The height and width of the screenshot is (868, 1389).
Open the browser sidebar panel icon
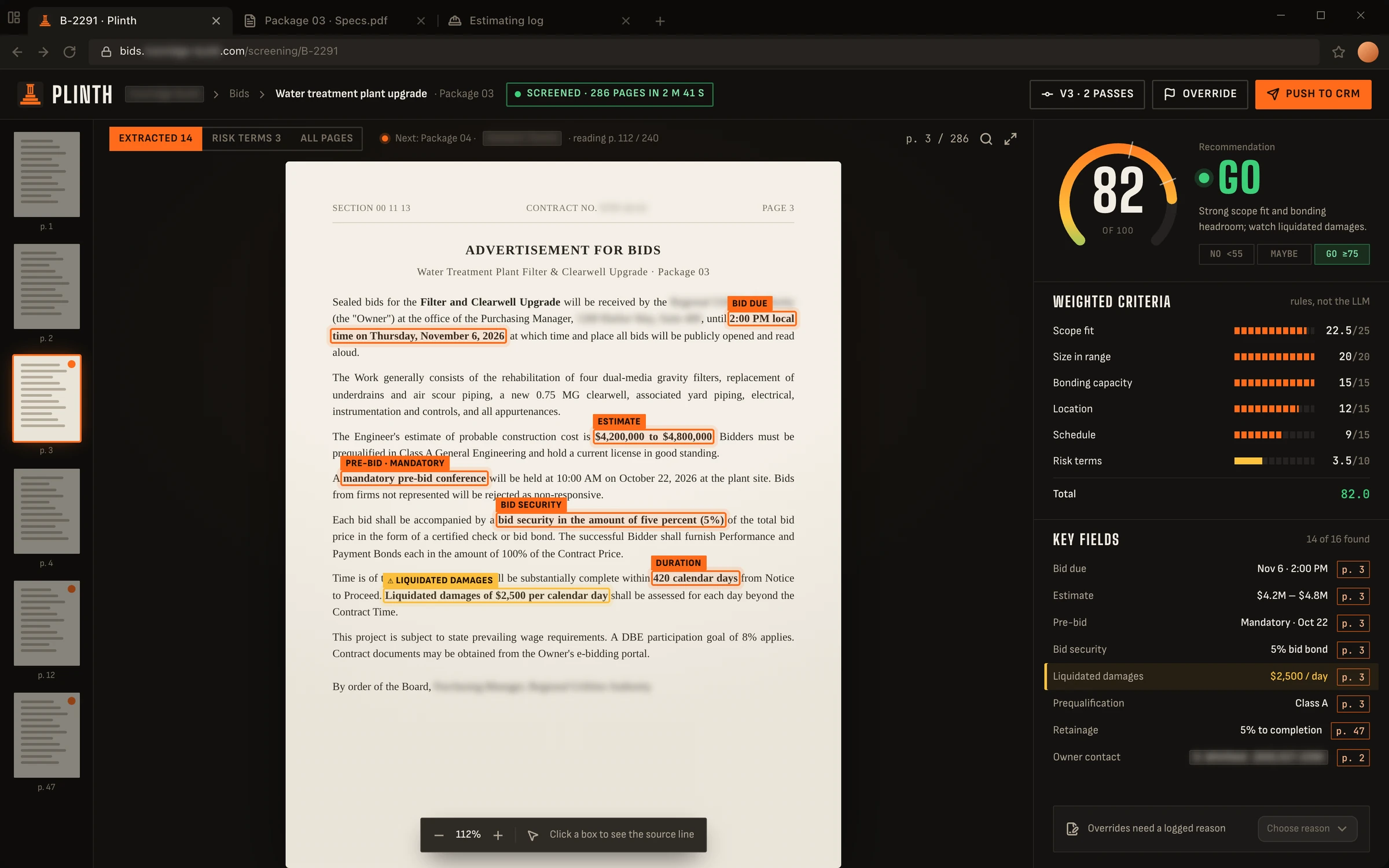pos(14,18)
